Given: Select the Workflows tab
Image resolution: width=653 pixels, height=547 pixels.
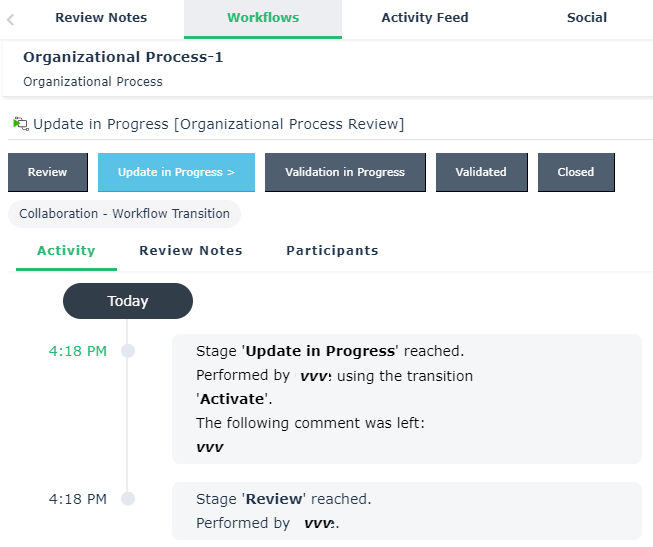Looking at the screenshot, I should (263, 18).
